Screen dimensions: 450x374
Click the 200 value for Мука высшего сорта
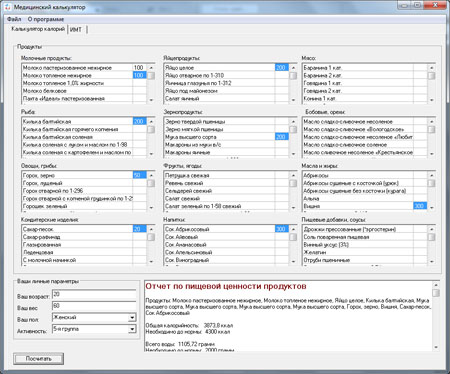(x=282, y=137)
